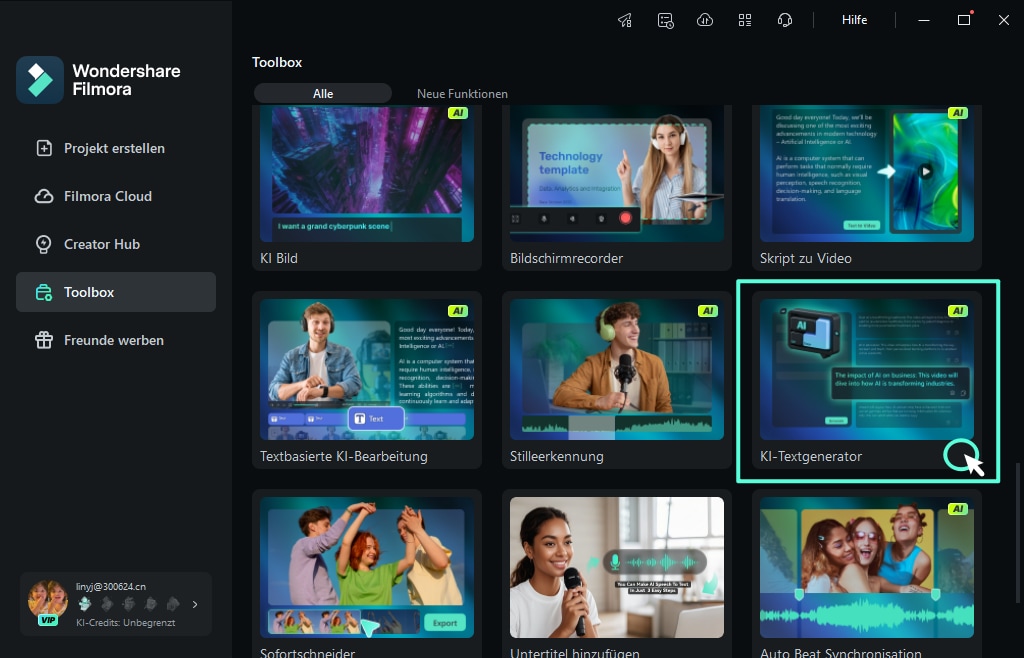The image size is (1024, 658).
Task: Click the user avatar with VIP badge
Action: click(47, 600)
